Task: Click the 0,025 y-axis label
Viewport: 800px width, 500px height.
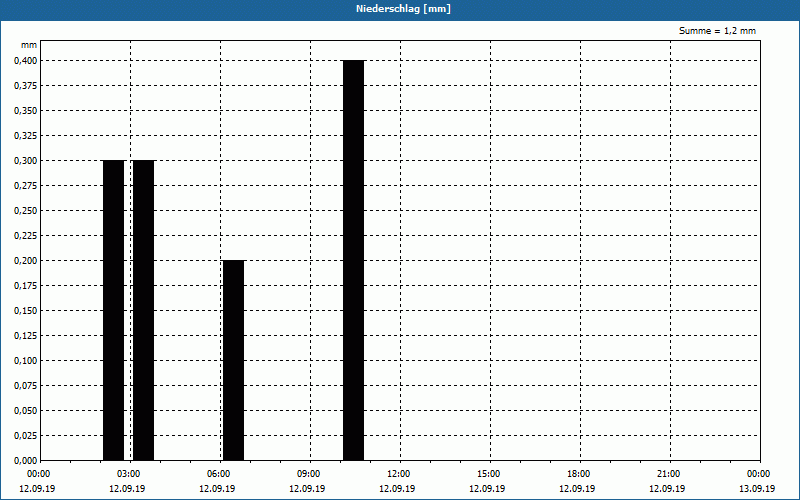Action: click(26, 436)
